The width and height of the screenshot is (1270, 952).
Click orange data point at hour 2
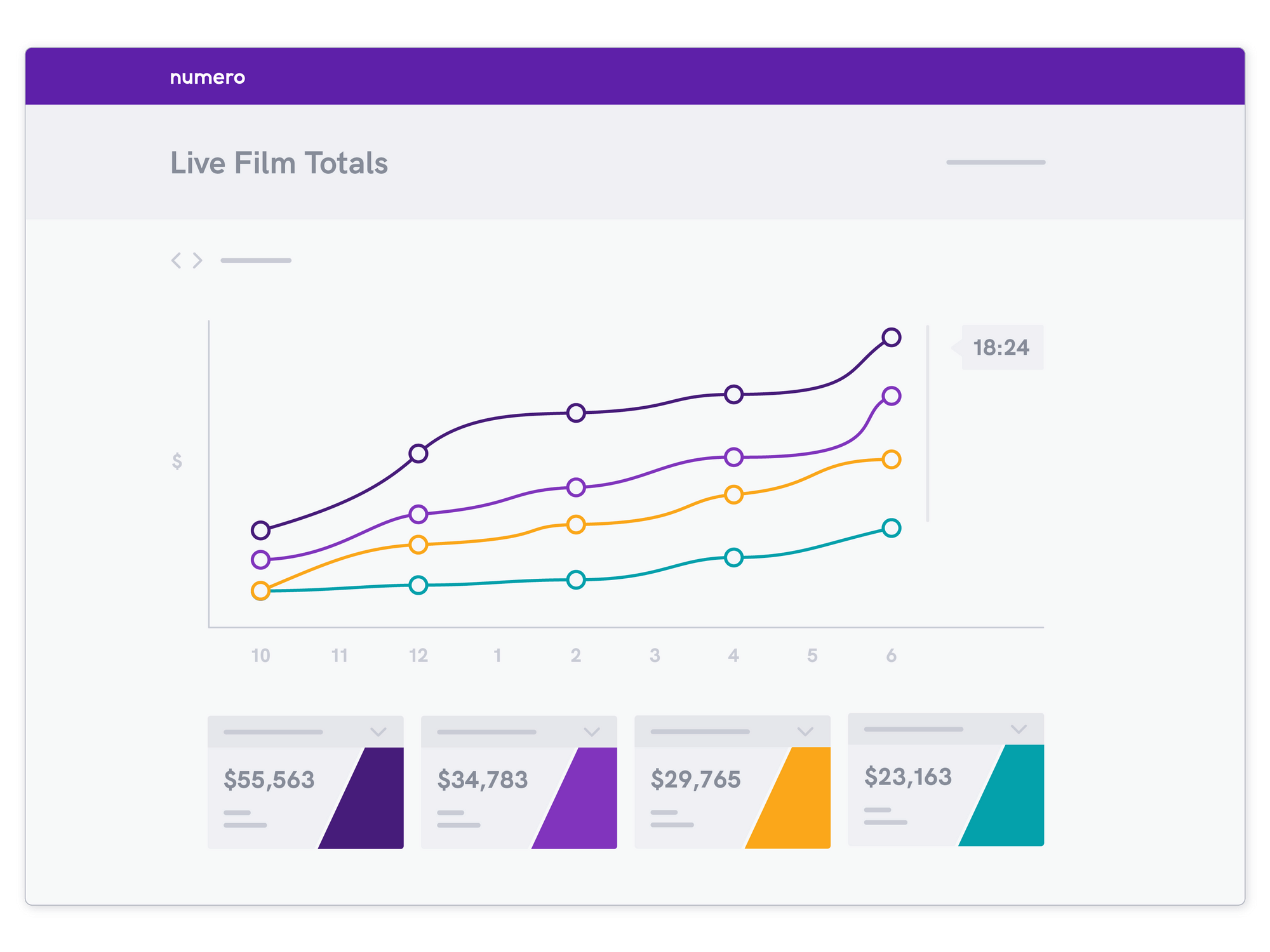(576, 525)
